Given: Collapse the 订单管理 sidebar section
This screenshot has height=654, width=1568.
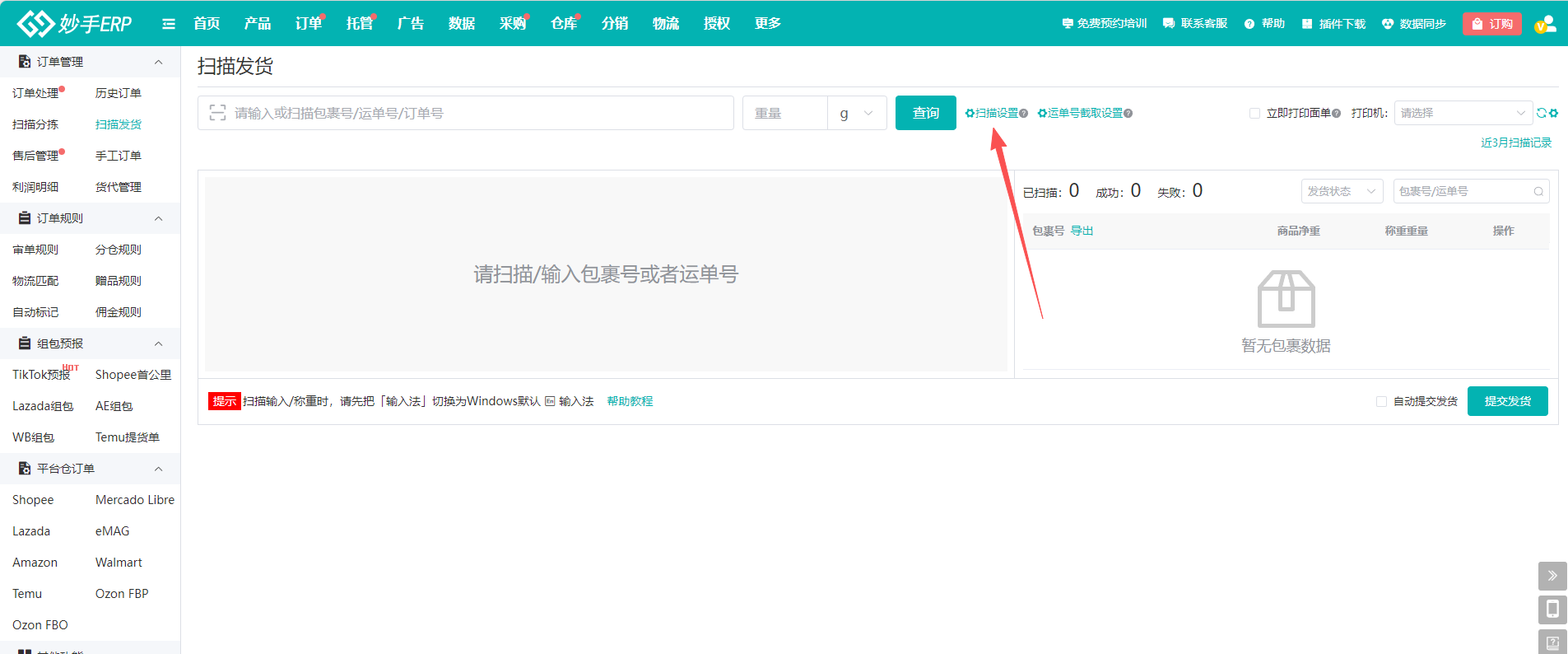Looking at the screenshot, I should (x=158, y=62).
